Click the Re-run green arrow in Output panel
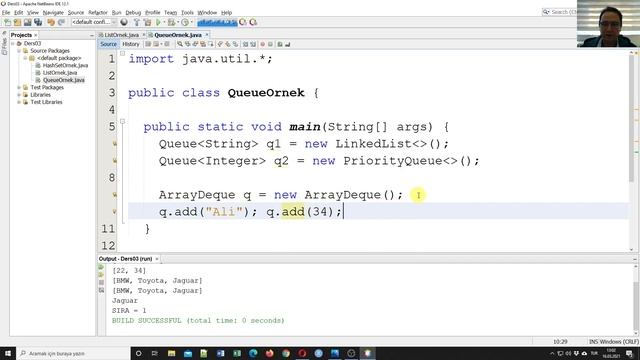 (101, 267)
